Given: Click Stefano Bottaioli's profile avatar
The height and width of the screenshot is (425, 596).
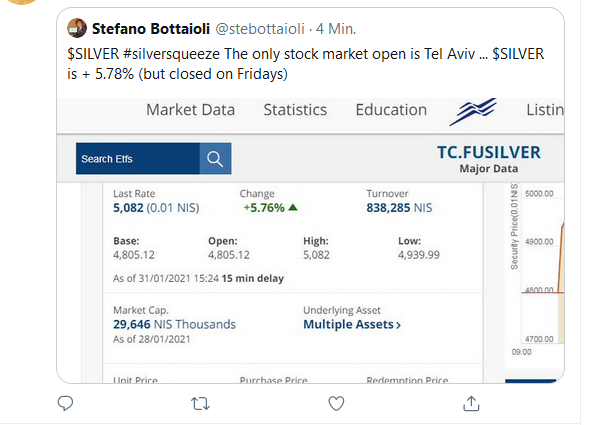Looking at the screenshot, I should [x=77, y=28].
